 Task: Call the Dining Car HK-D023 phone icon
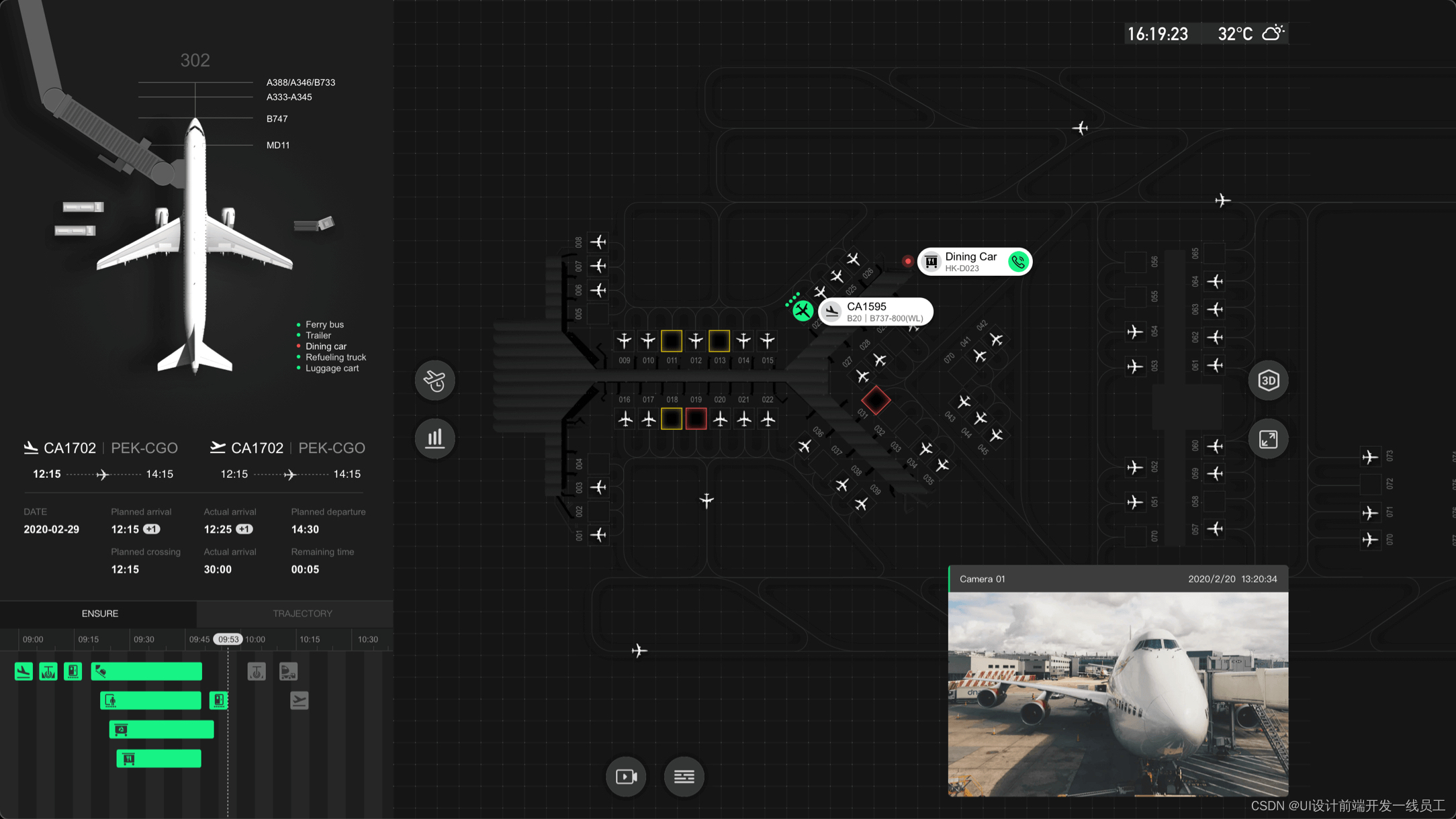pyautogui.click(x=1018, y=261)
